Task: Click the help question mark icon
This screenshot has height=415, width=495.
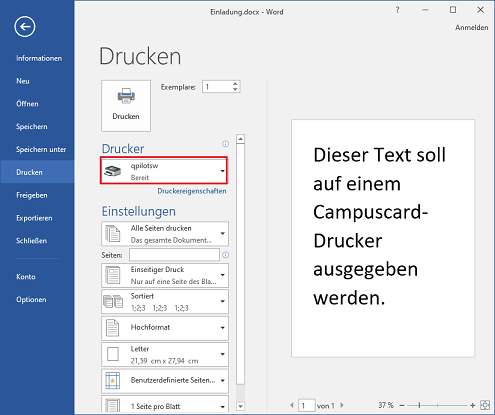Action: click(x=397, y=10)
